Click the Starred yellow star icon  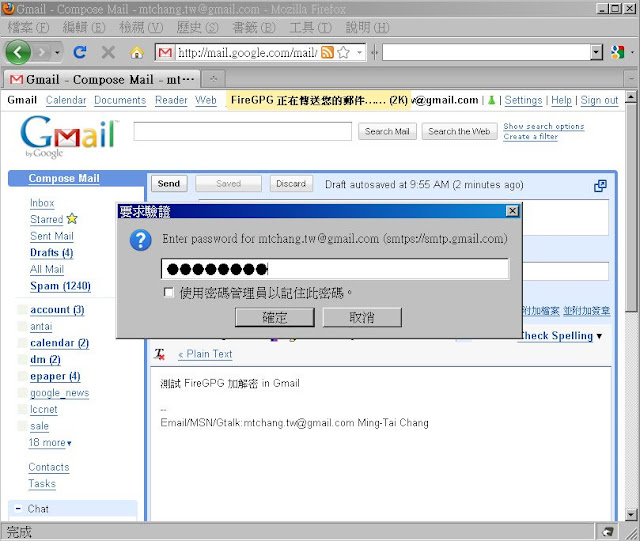(72, 218)
